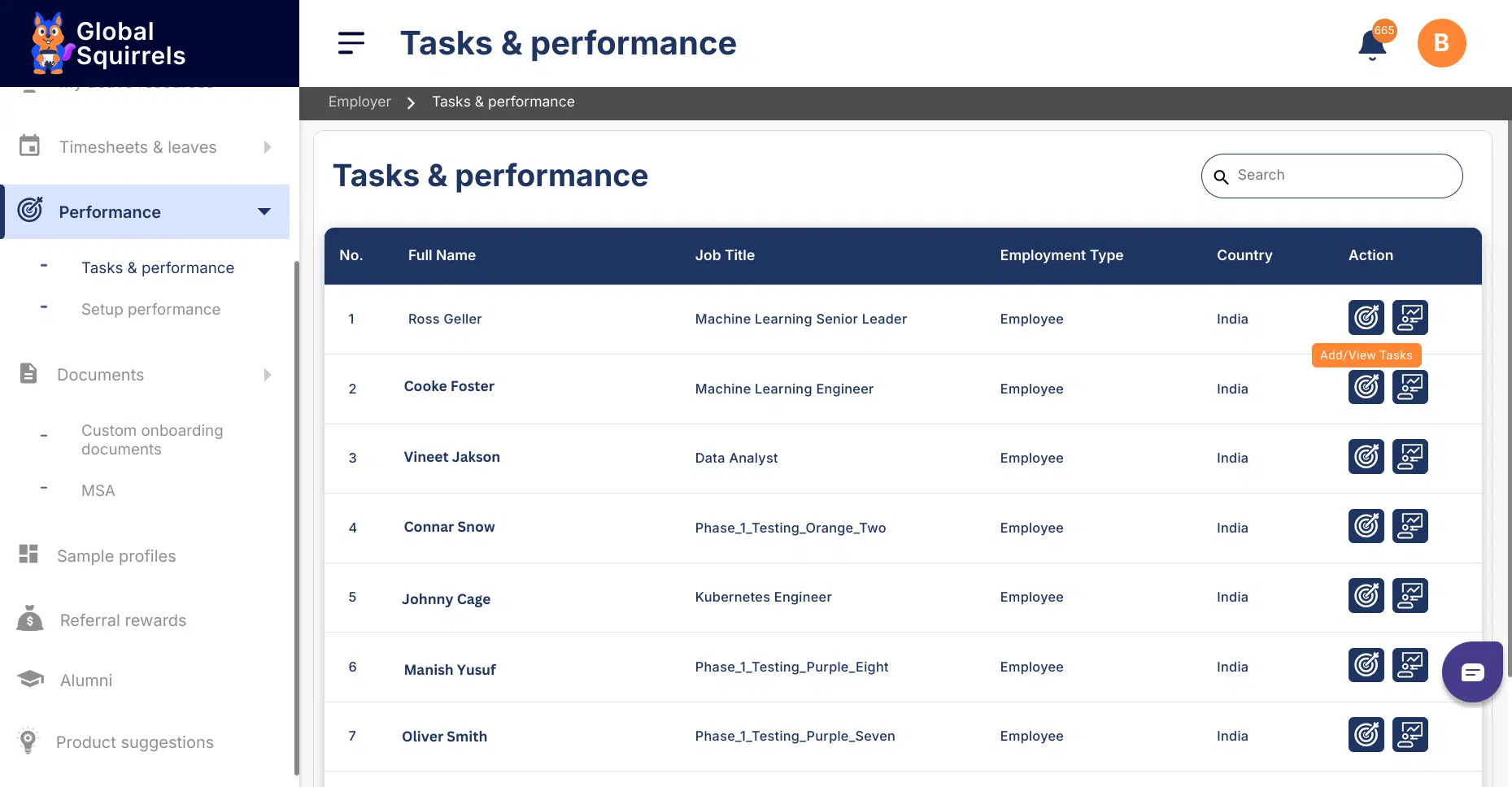Click the Manish Yusuf name
This screenshot has width=1512, height=787.
point(450,670)
